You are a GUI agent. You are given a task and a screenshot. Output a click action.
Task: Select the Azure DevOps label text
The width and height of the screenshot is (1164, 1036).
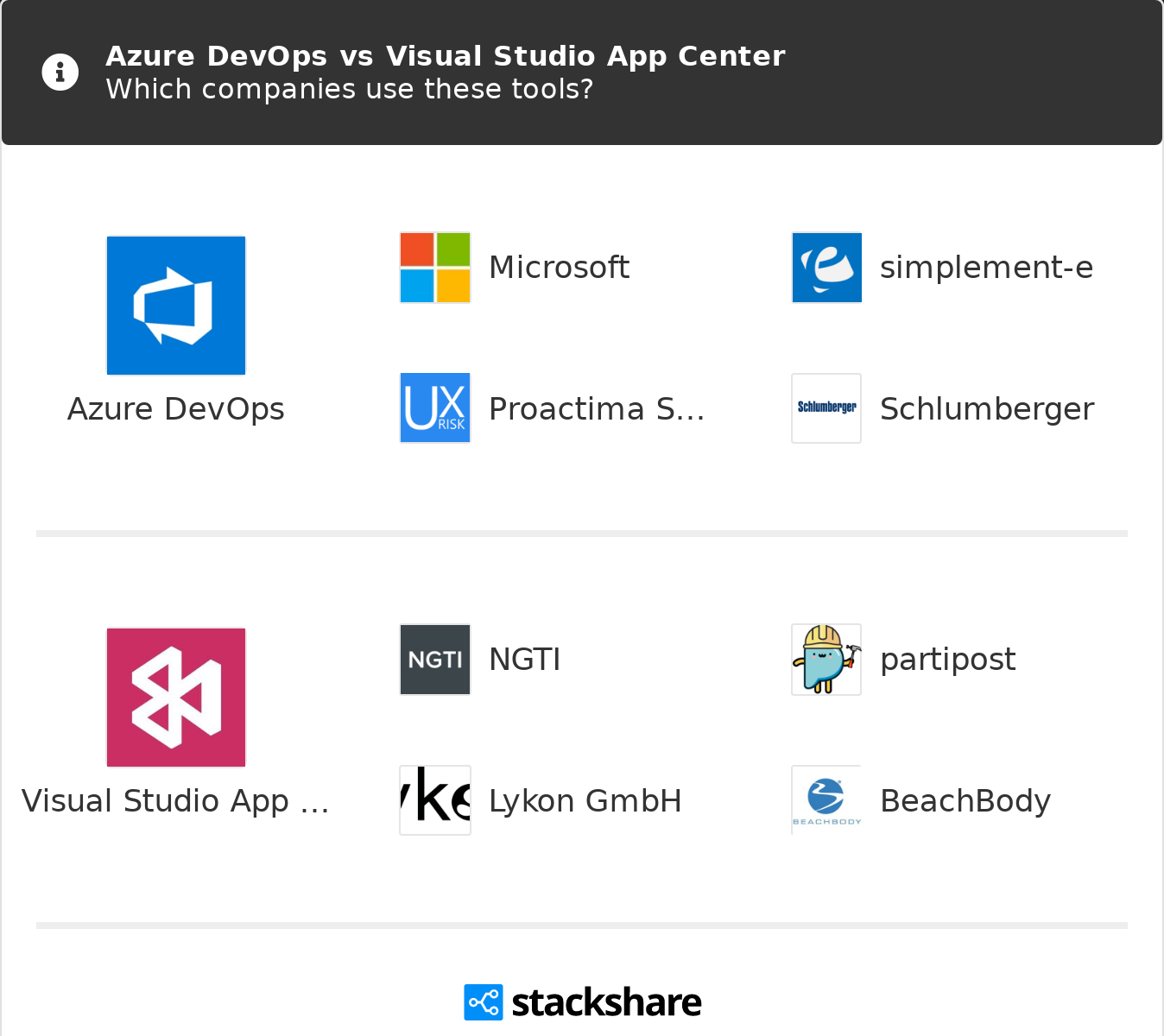tap(176, 409)
